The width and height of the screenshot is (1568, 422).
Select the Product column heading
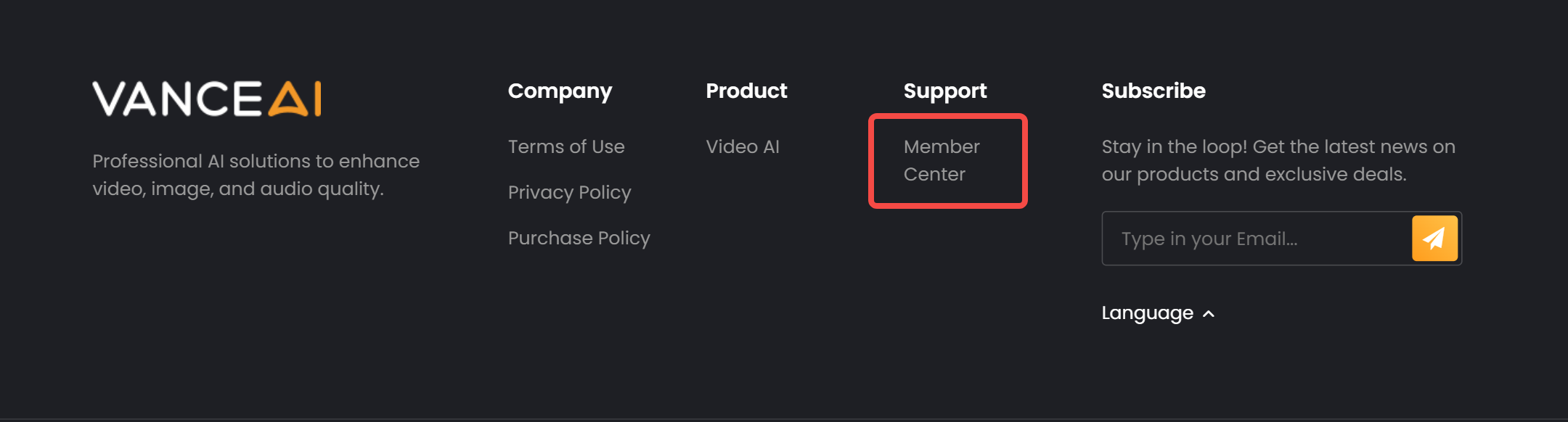coord(746,91)
